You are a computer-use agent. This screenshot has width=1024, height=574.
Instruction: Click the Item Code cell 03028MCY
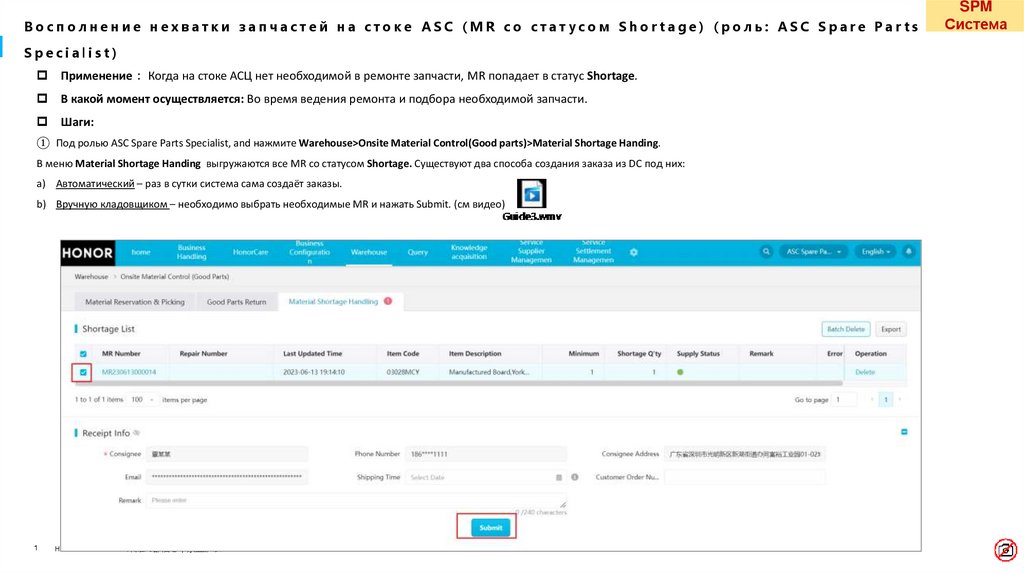tap(402, 372)
